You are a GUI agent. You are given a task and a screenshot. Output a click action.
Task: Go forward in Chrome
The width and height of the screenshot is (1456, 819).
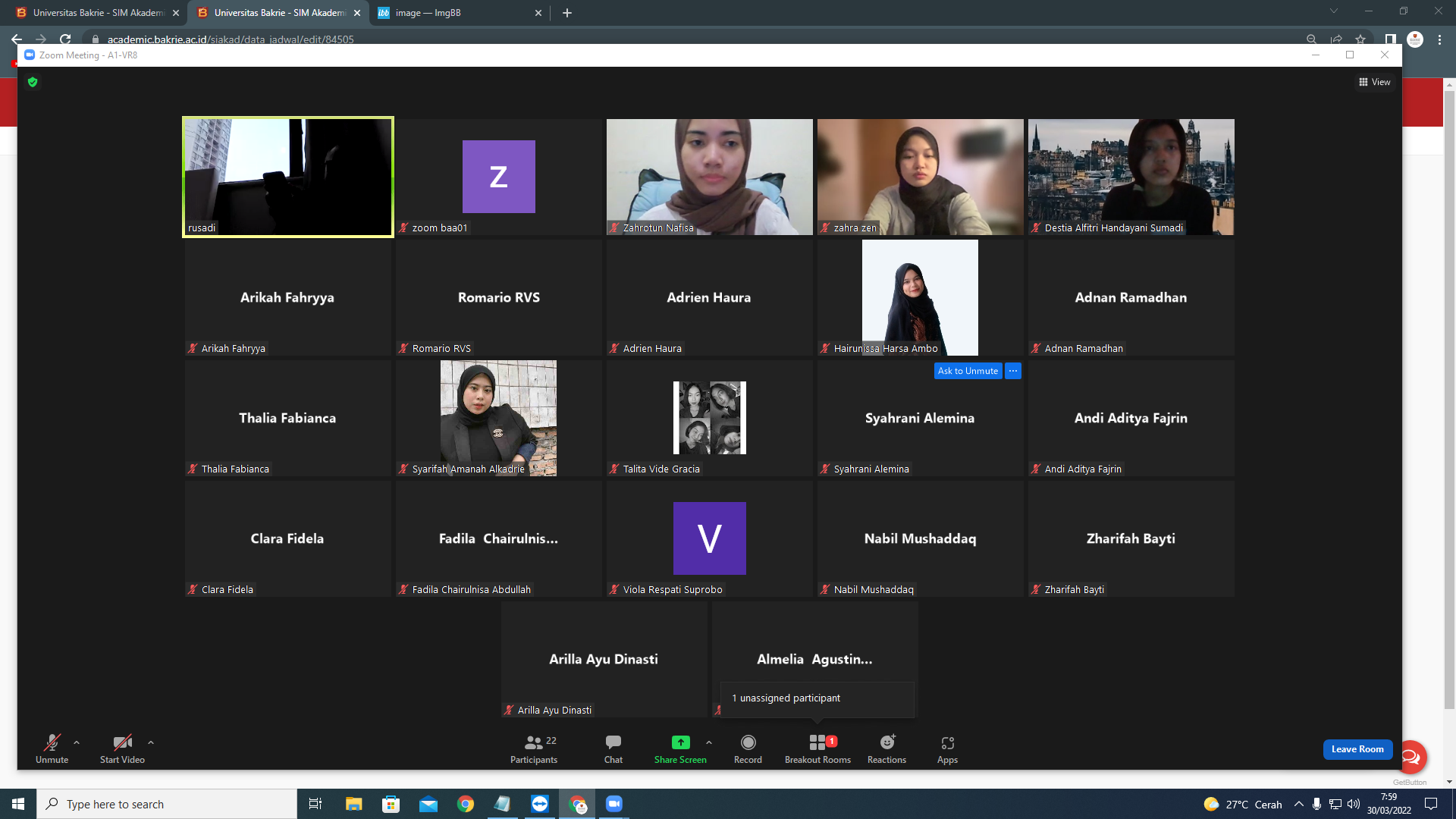pos(41,39)
